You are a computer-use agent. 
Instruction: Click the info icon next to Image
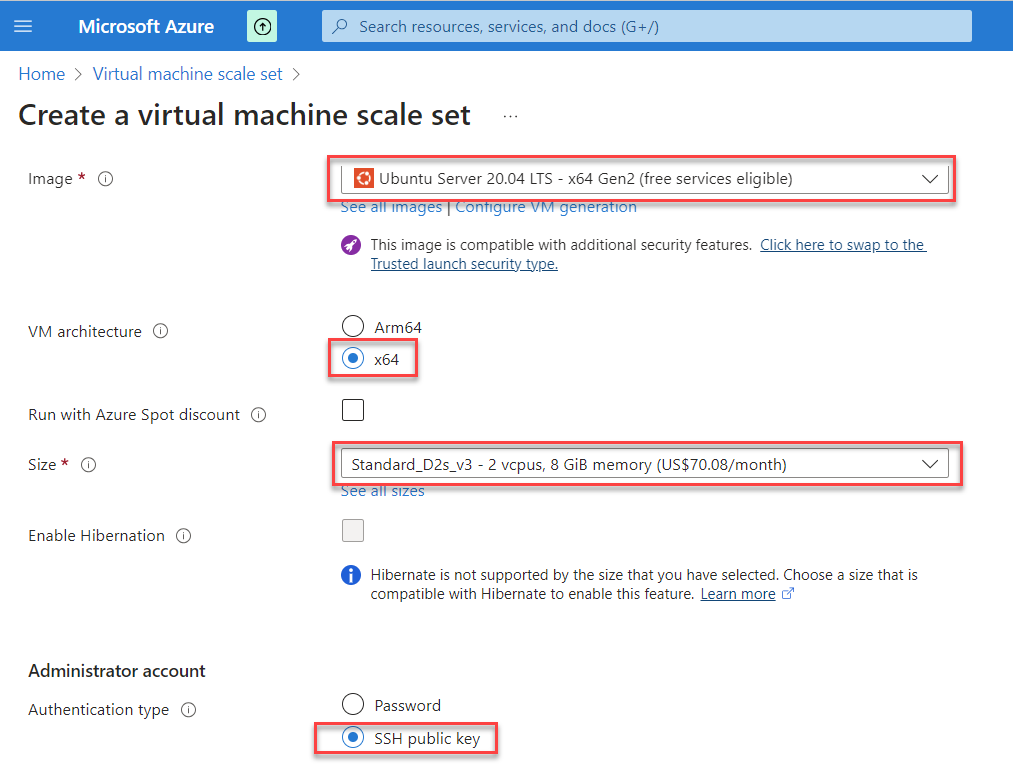pos(106,179)
